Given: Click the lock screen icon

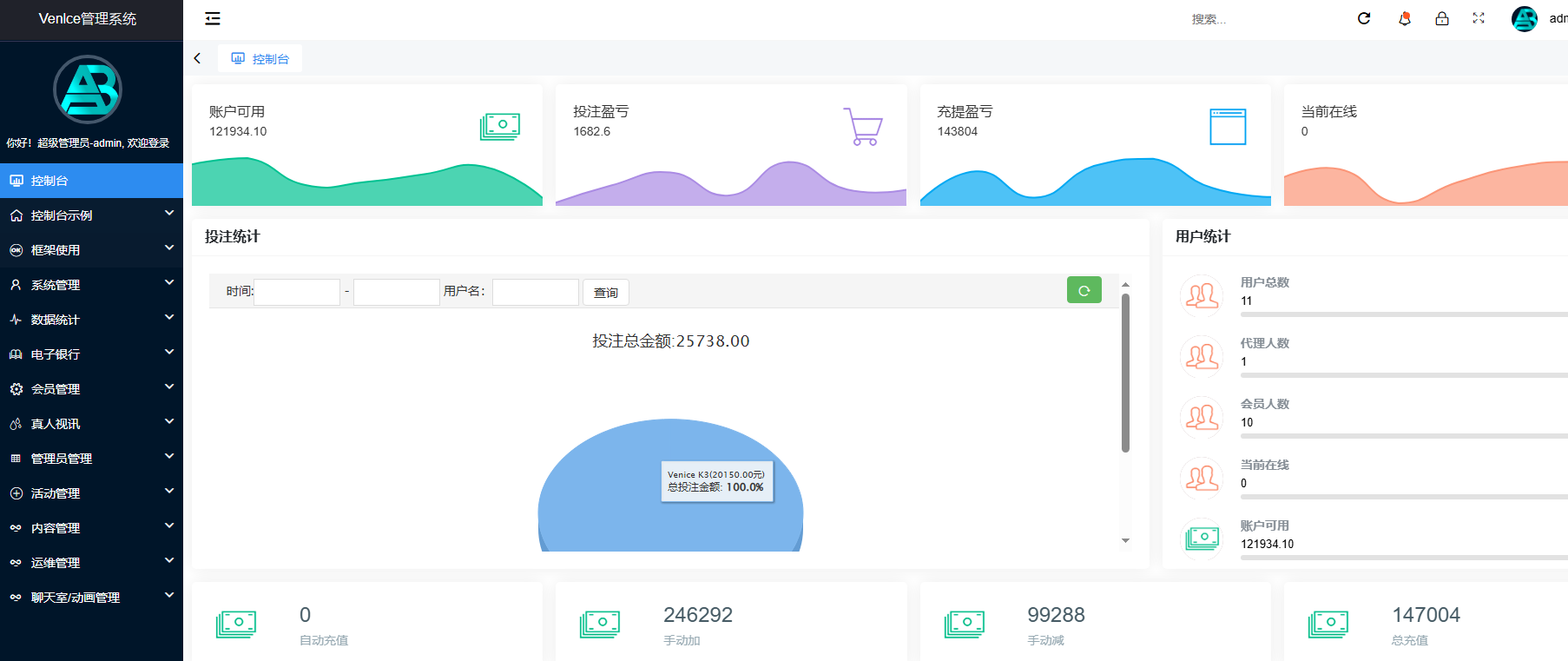Looking at the screenshot, I should click(1441, 18).
